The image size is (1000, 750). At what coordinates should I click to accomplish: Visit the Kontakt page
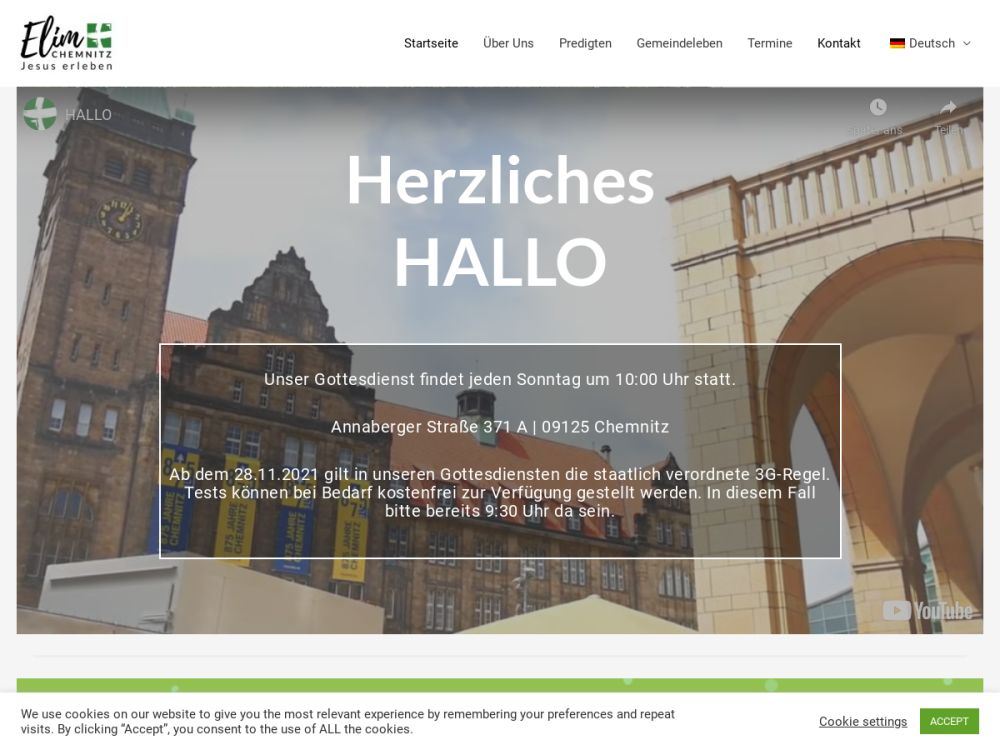click(x=838, y=43)
